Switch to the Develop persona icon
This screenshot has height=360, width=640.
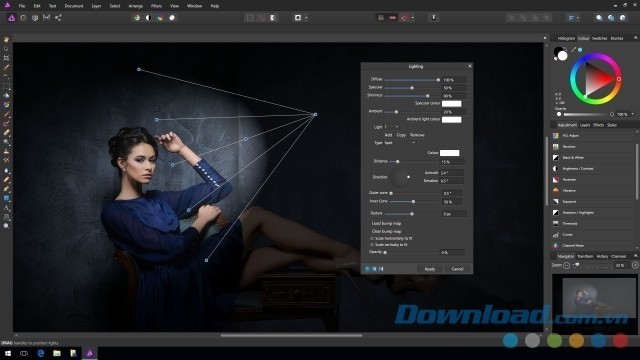click(x=35, y=18)
